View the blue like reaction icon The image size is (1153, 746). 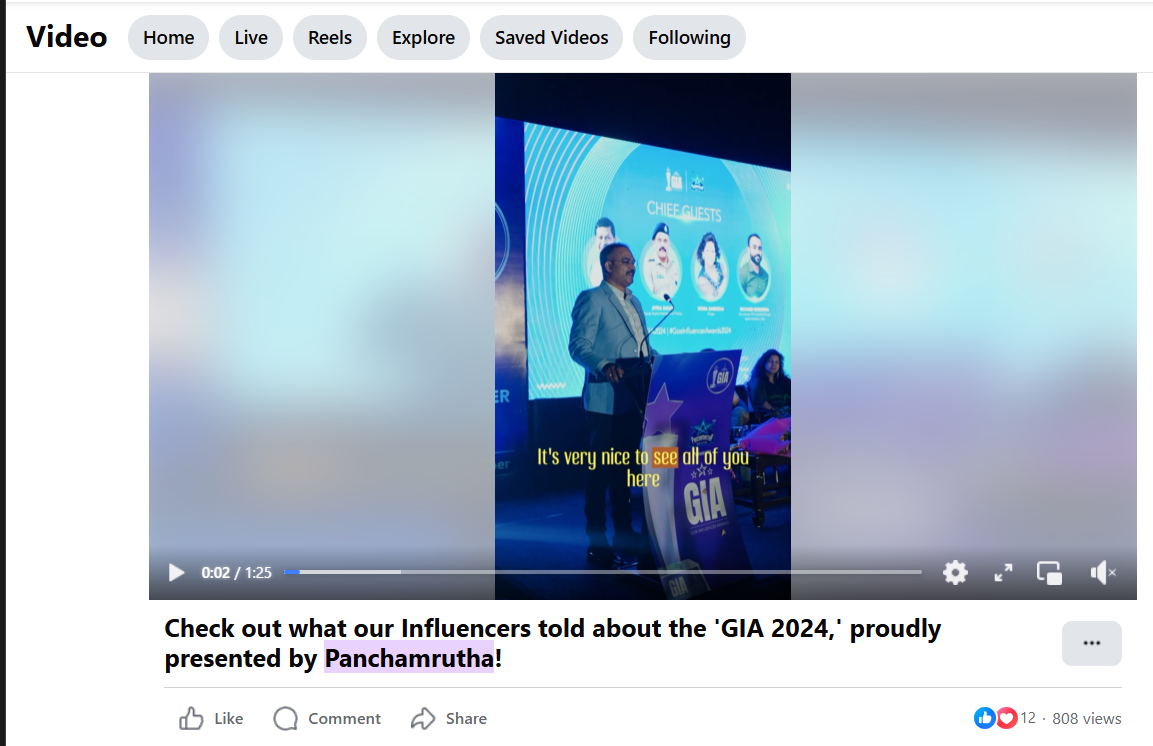pos(984,718)
